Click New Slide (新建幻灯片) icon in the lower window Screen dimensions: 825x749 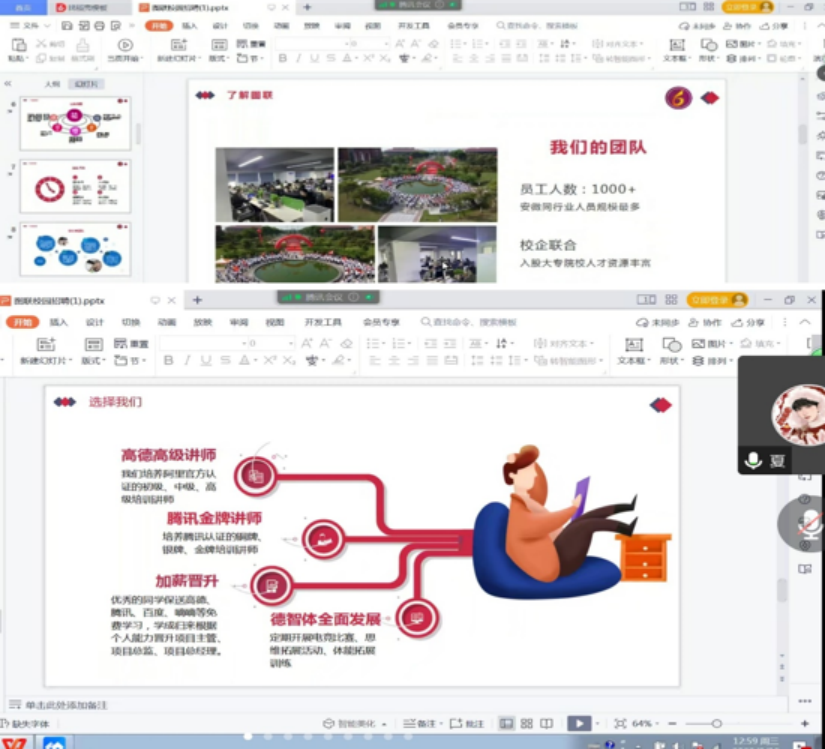click(46, 345)
